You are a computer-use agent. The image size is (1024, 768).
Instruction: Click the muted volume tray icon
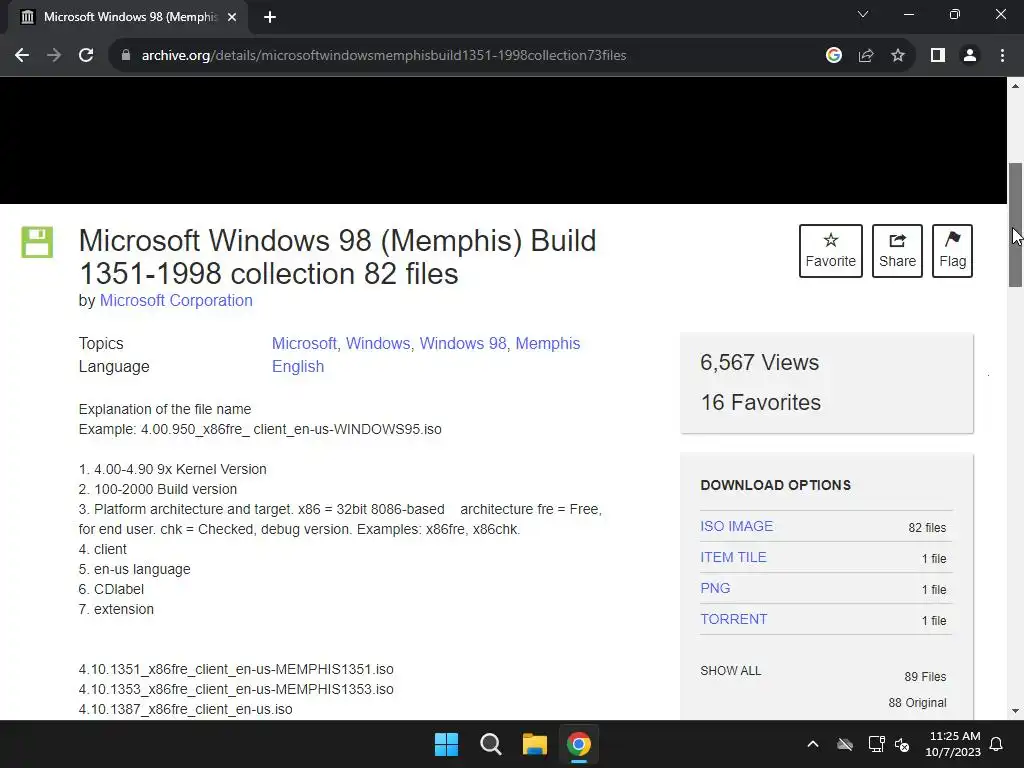(x=902, y=744)
